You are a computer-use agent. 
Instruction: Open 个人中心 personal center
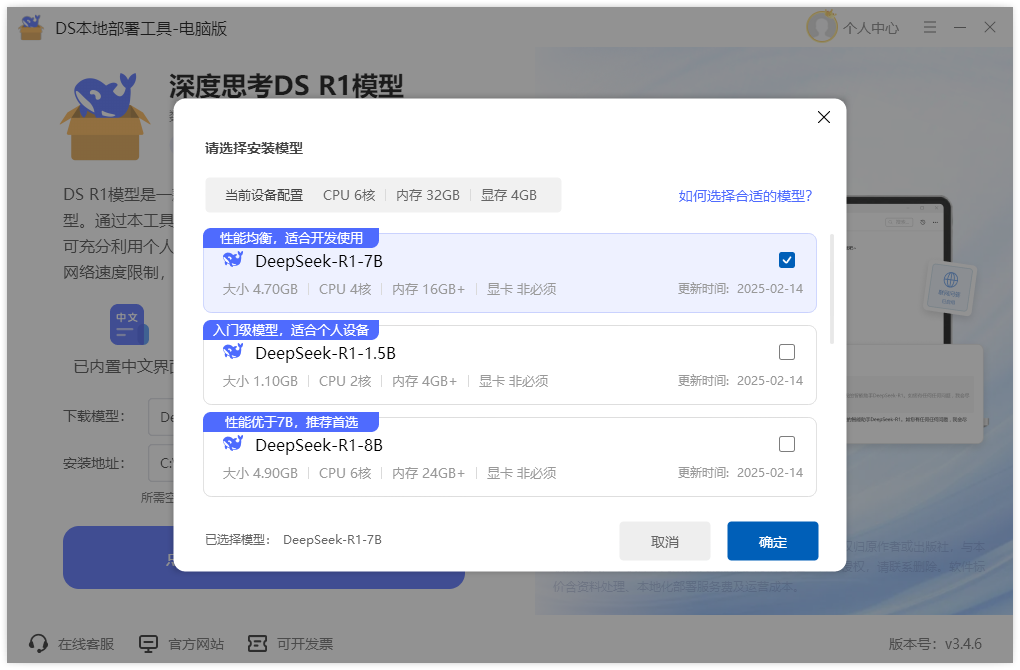870,28
